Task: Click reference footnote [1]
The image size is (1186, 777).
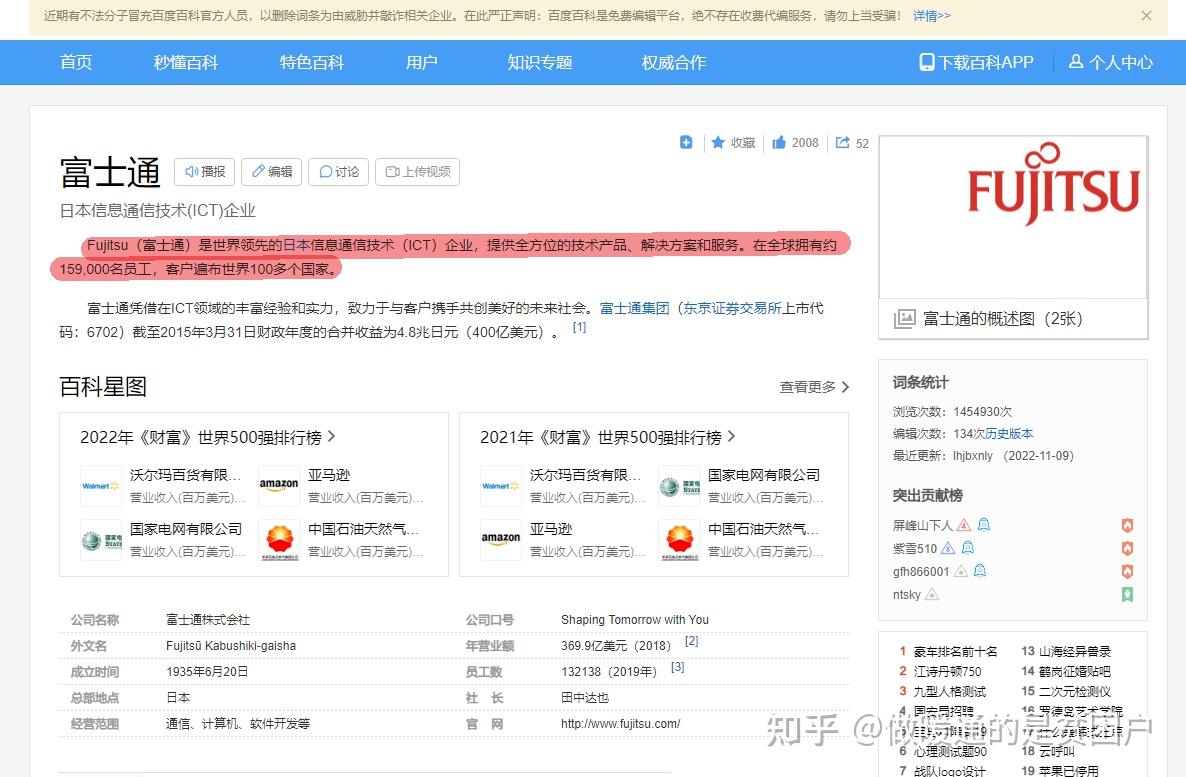Action: [x=579, y=327]
